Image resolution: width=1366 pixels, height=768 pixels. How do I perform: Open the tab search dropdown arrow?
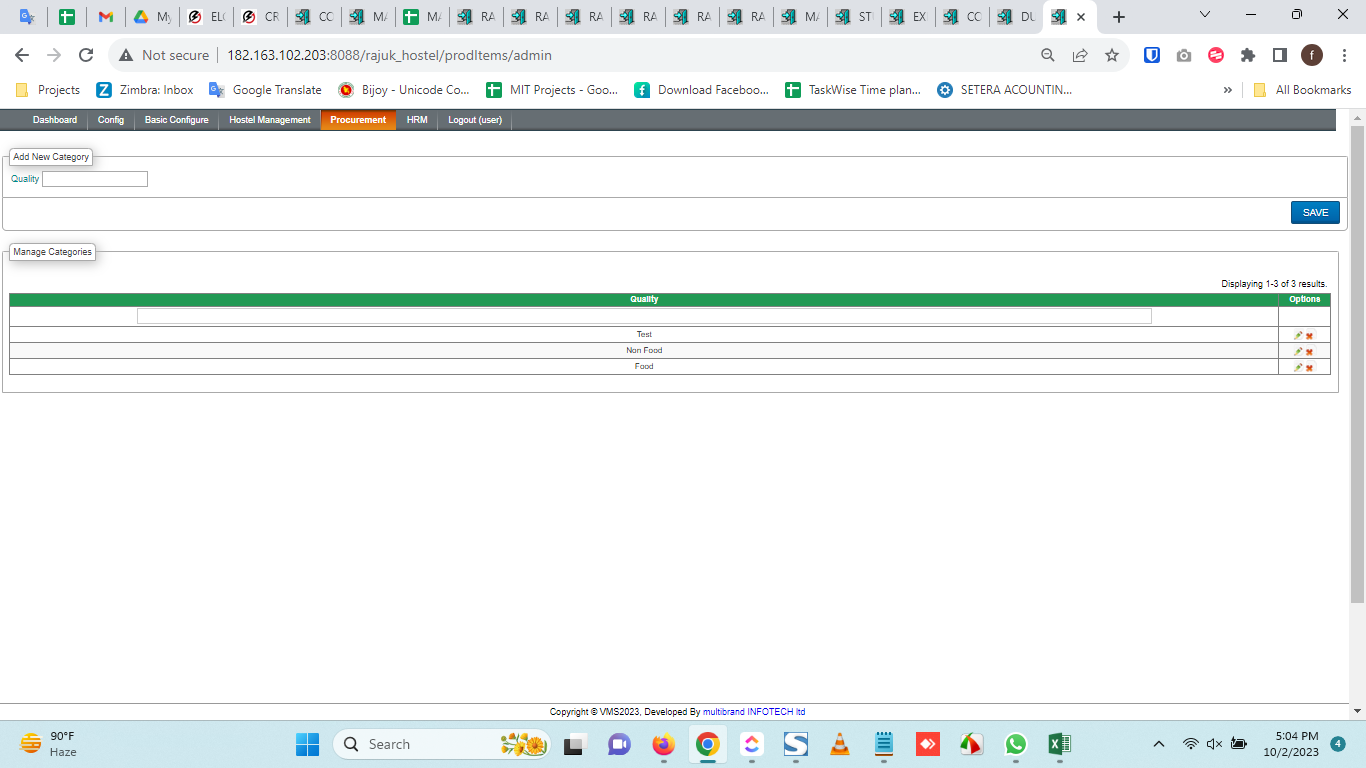pyautogui.click(x=1205, y=16)
